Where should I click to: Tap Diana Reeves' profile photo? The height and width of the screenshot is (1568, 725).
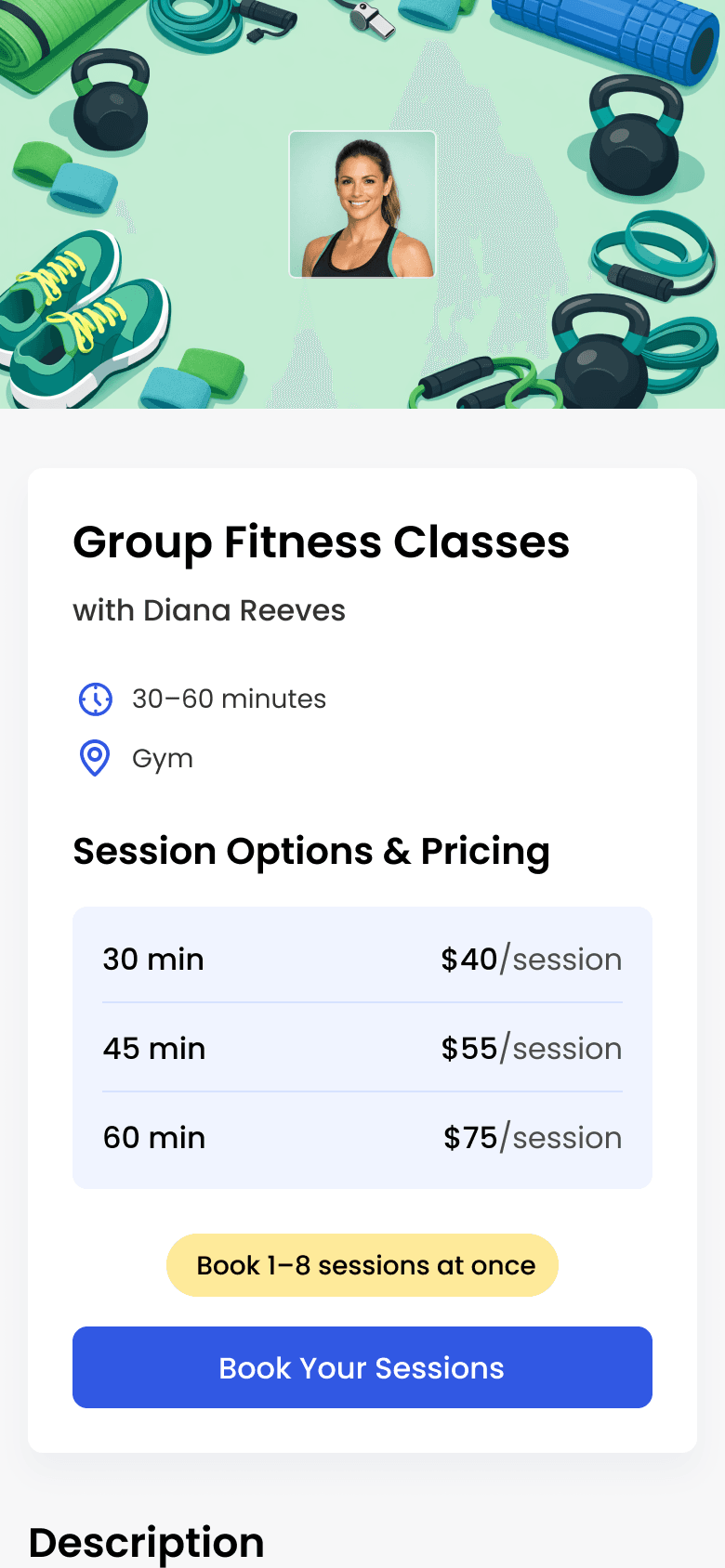click(362, 204)
